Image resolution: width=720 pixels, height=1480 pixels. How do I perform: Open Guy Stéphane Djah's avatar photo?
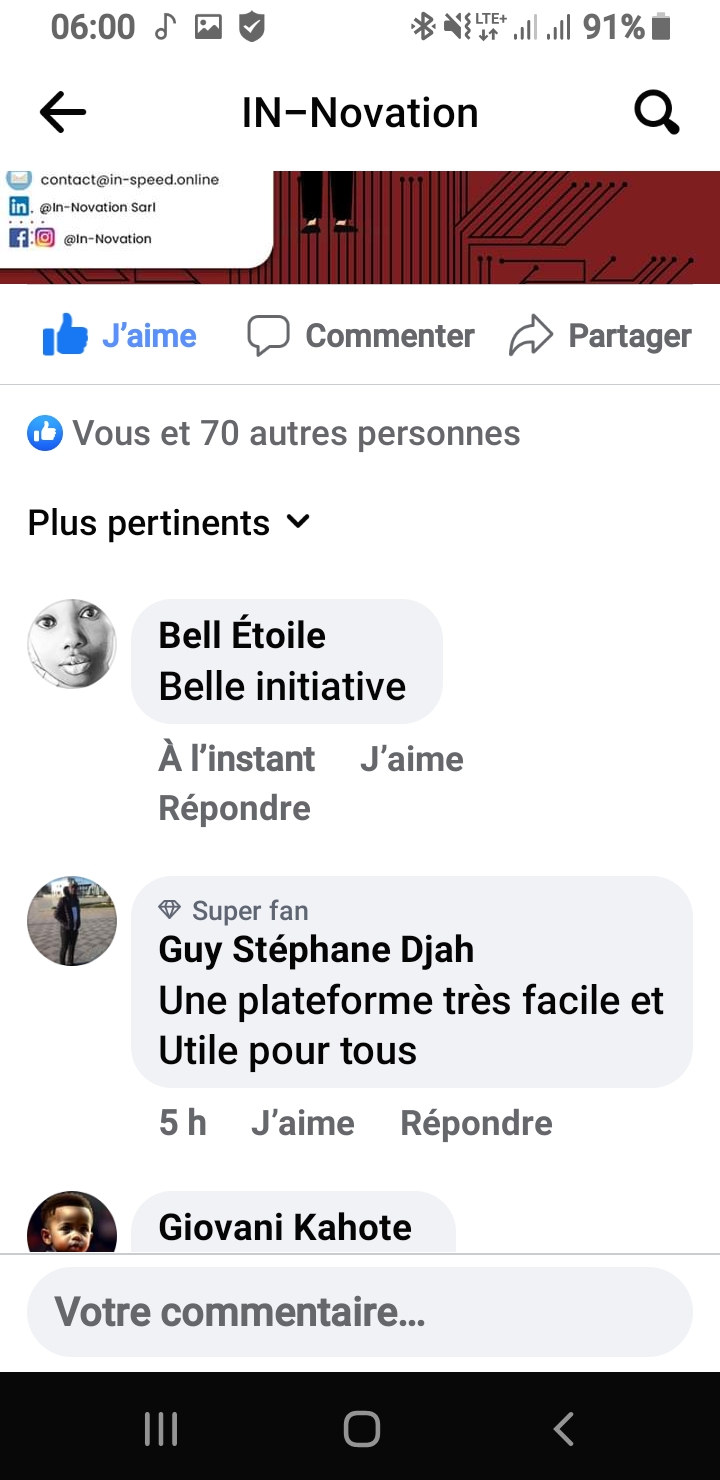point(72,921)
